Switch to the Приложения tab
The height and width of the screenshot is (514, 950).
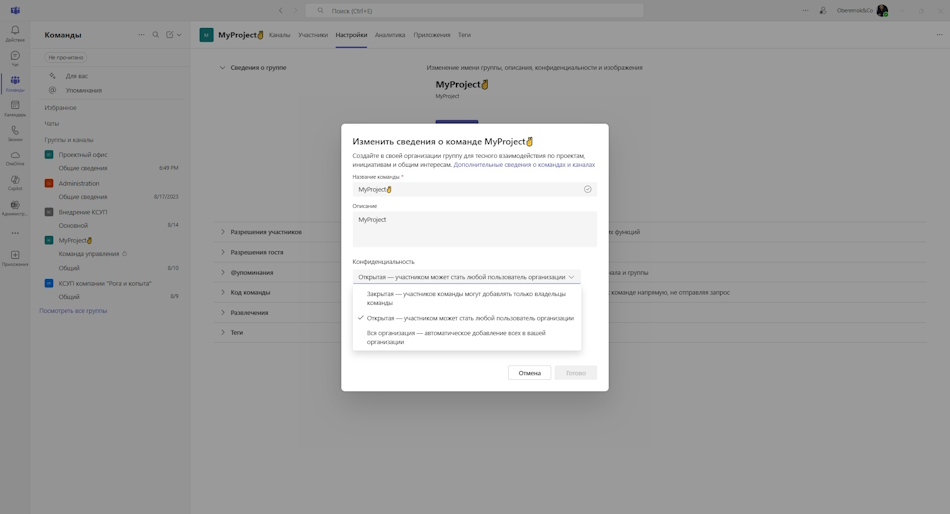point(431,35)
